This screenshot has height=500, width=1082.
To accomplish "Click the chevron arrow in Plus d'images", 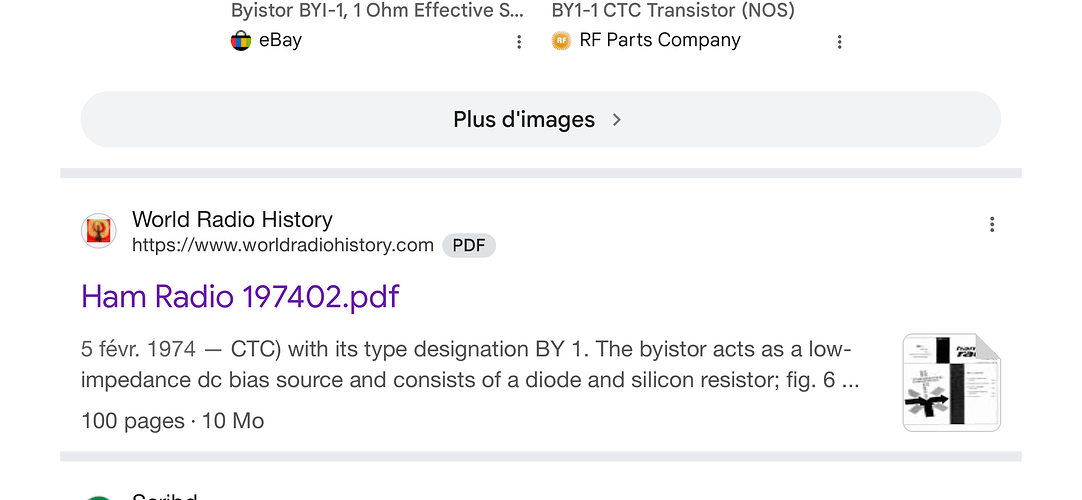I will coord(617,120).
